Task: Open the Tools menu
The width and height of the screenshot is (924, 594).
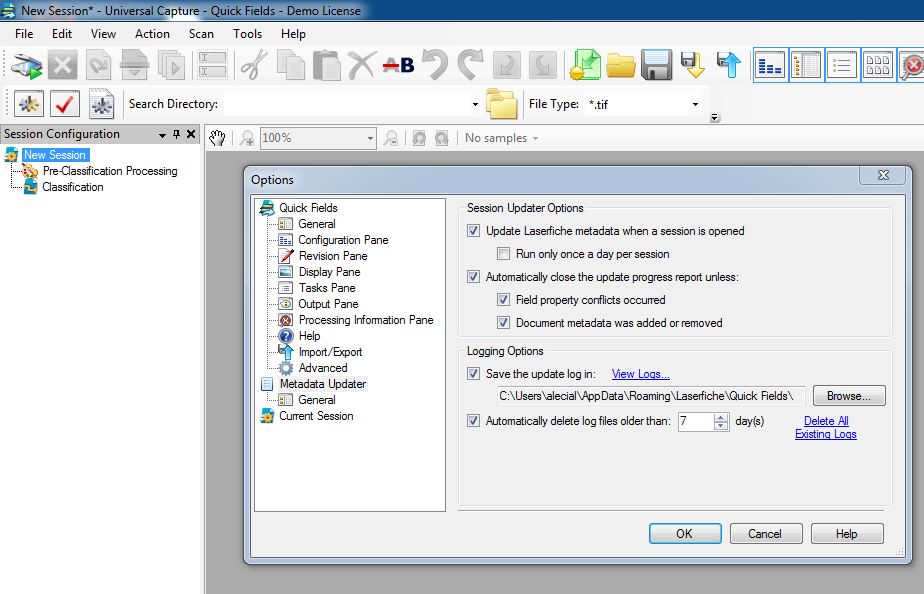Action: 248,34
